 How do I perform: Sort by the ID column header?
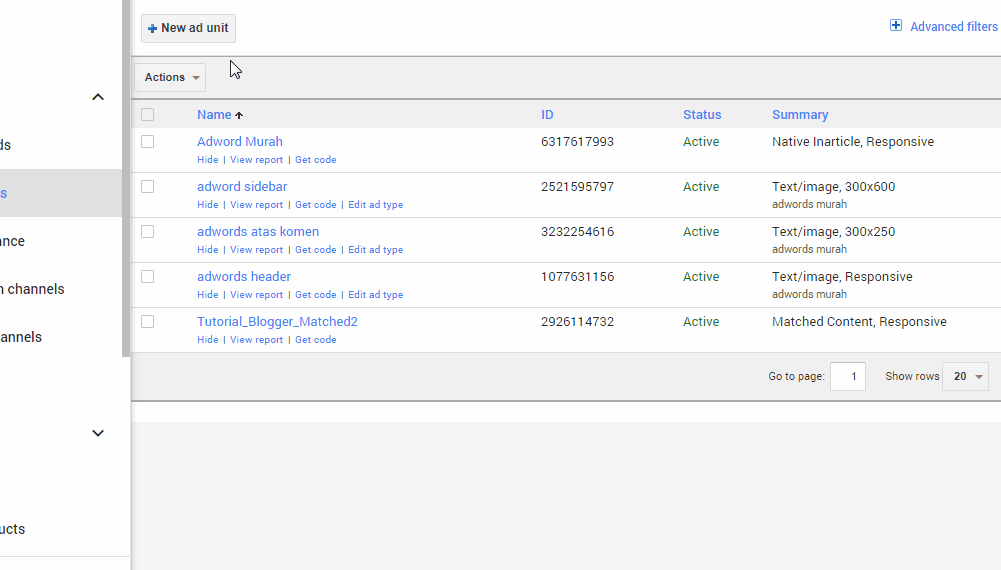pyautogui.click(x=547, y=115)
